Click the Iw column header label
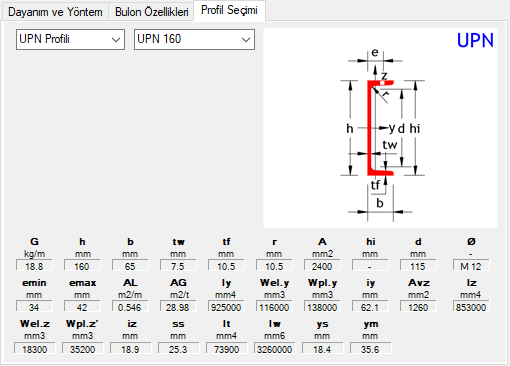This screenshot has width=510, height=366. (x=274, y=324)
